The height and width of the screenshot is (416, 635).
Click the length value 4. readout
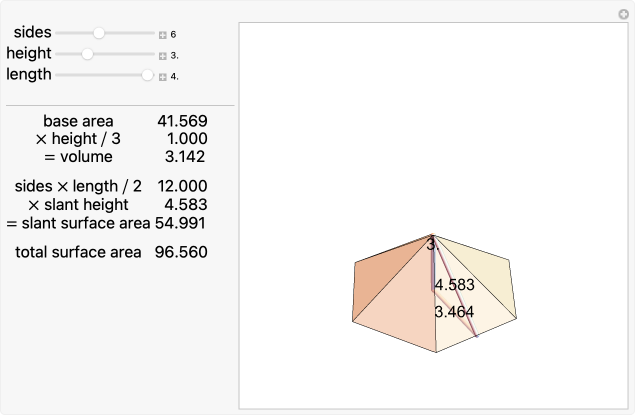tap(174, 76)
